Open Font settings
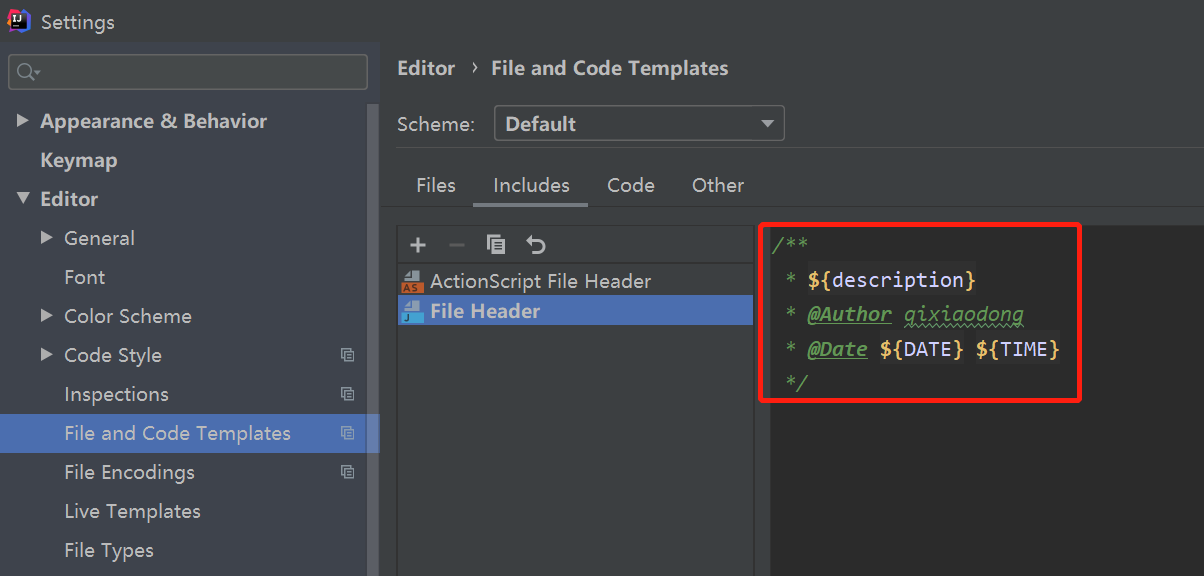This screenshot has height=576, width=1204. tap(85, 277)
